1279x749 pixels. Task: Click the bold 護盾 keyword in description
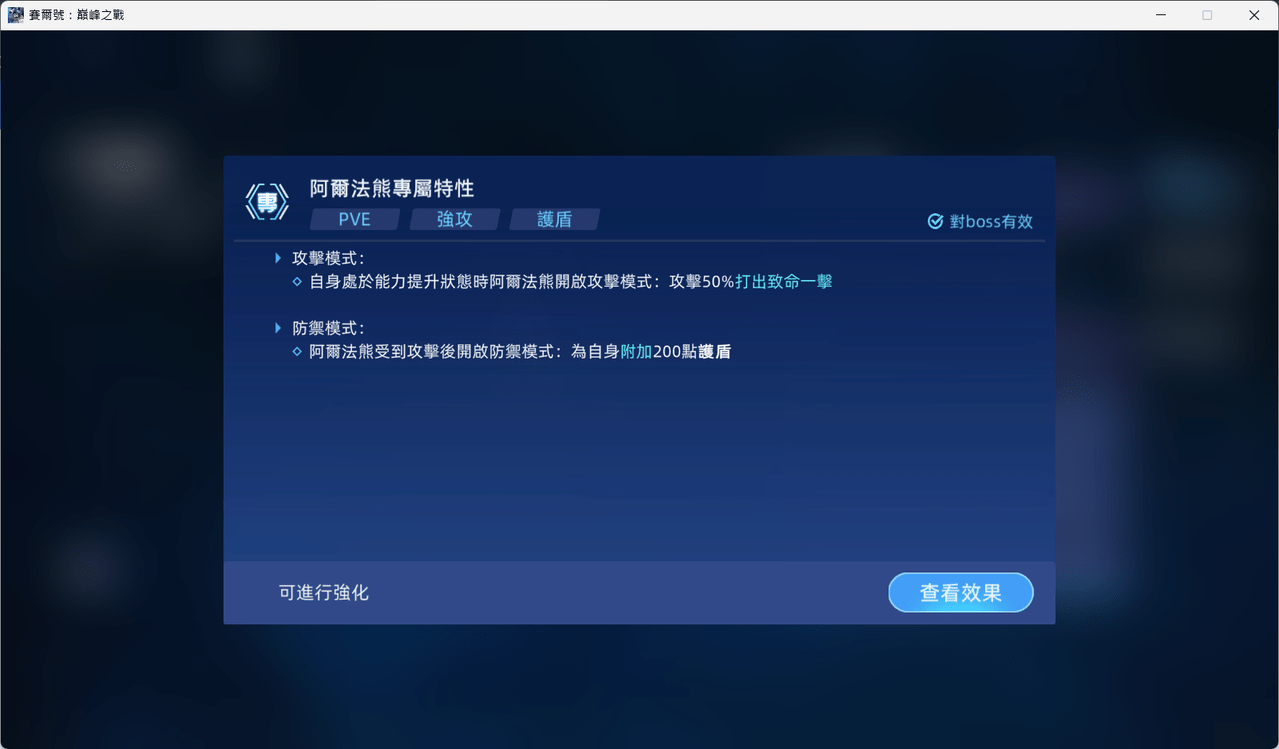click(714, 352)
